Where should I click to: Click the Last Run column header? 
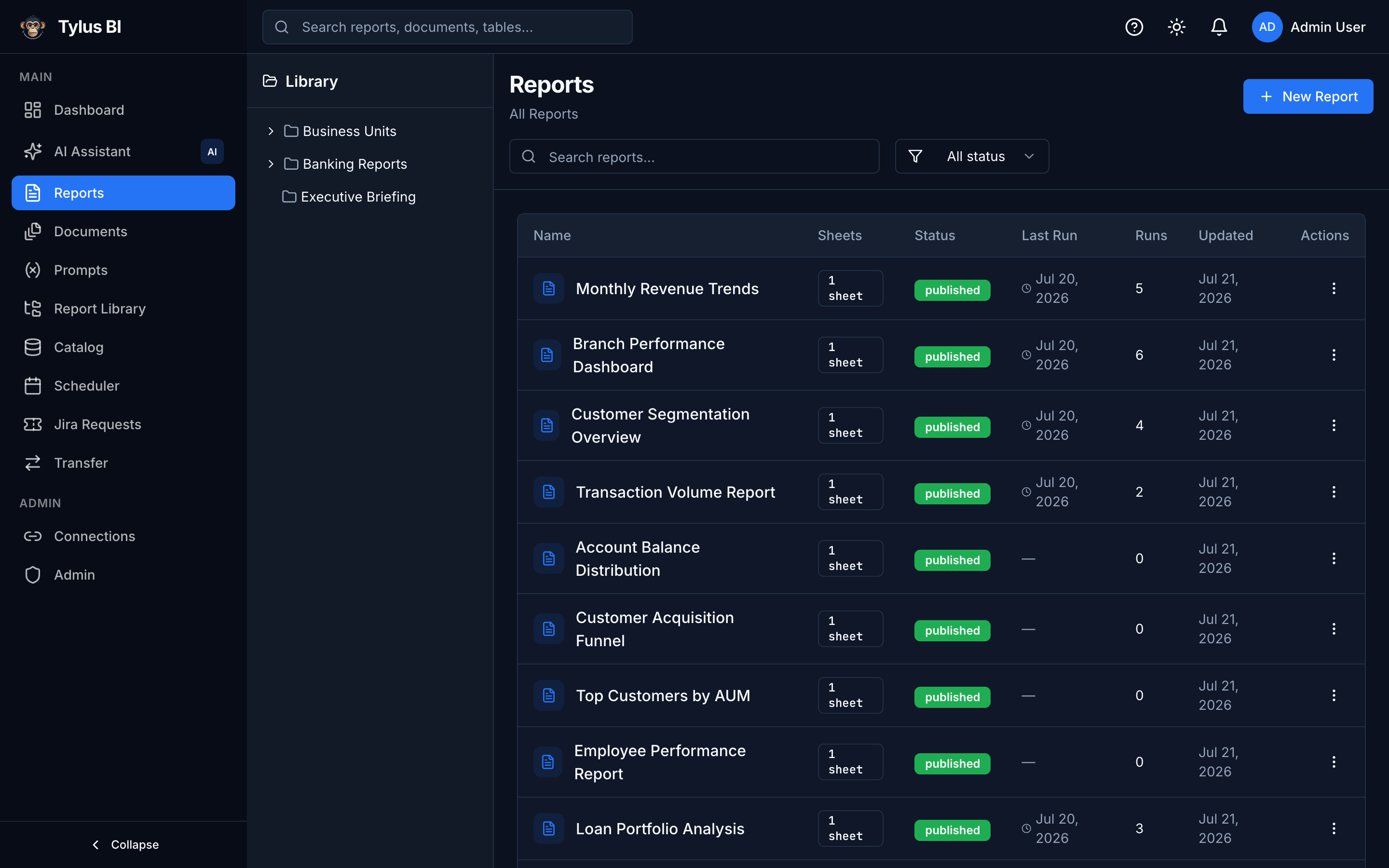1049,235
